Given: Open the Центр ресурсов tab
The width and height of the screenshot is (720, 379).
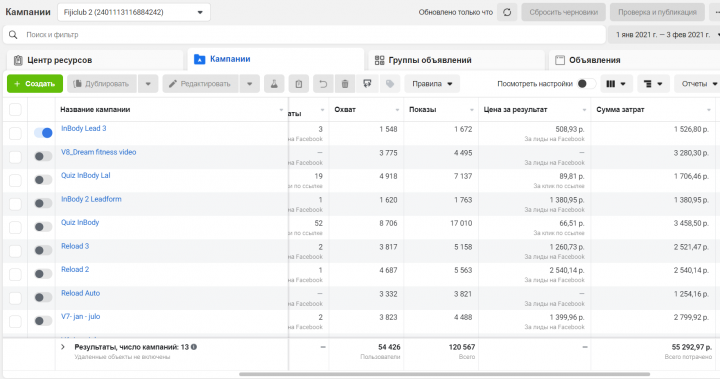Looking at the screenshot, I should [x=95, y=60].
